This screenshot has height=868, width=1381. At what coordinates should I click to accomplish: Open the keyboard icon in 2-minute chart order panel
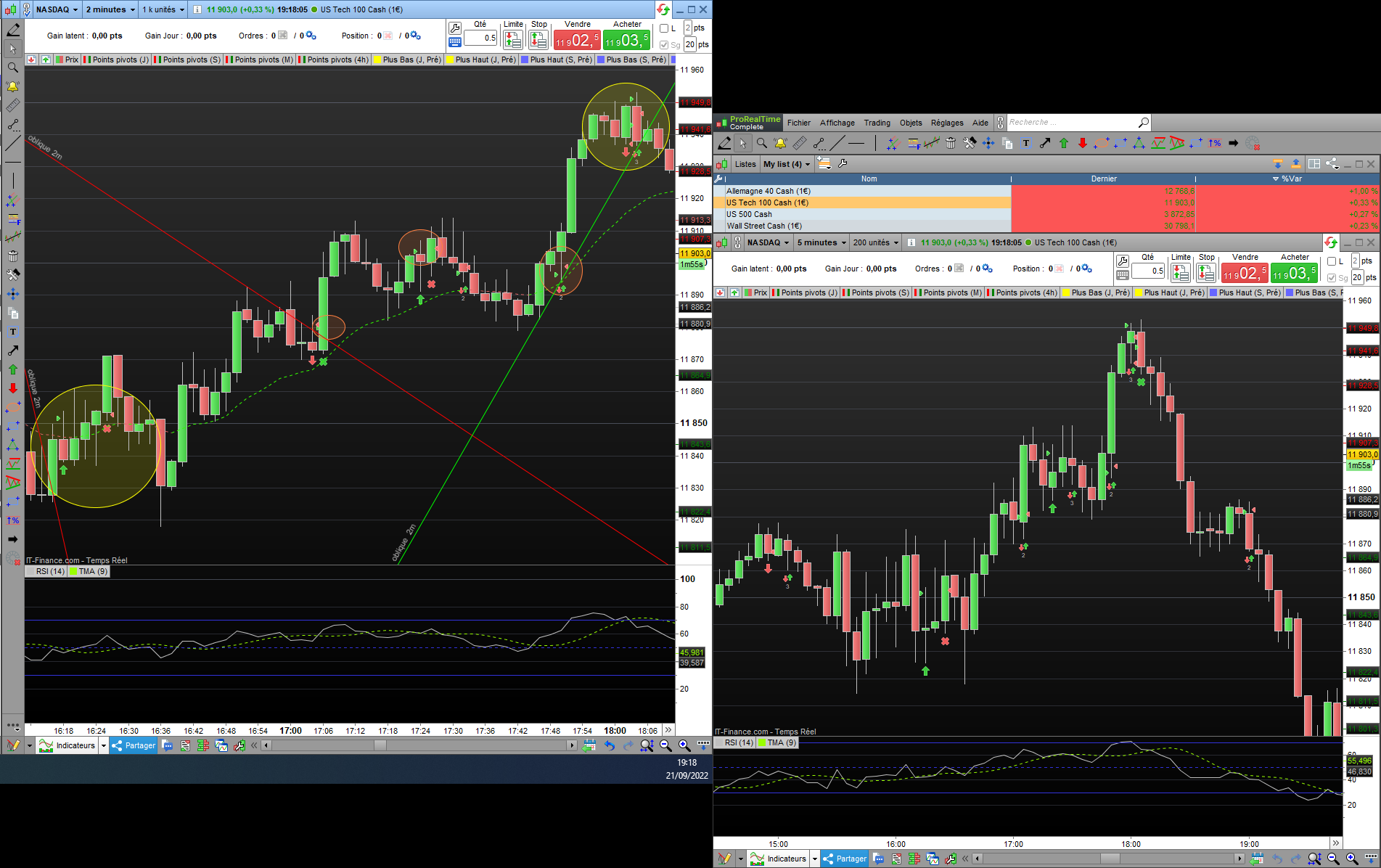point(455,43)
